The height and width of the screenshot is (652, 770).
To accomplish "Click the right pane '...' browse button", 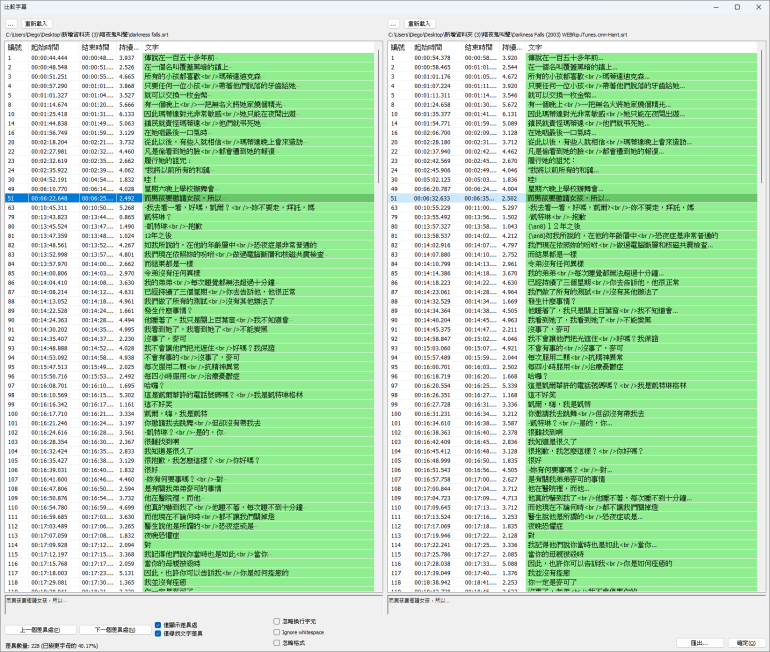I will tap(393, 24).
